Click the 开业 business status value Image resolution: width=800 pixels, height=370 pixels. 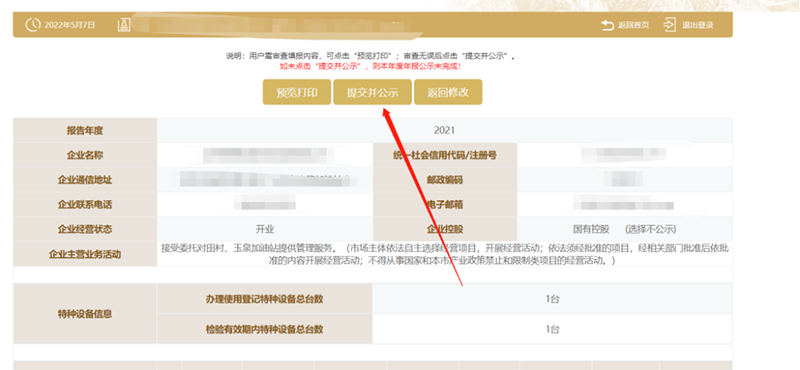click(265, 229)
